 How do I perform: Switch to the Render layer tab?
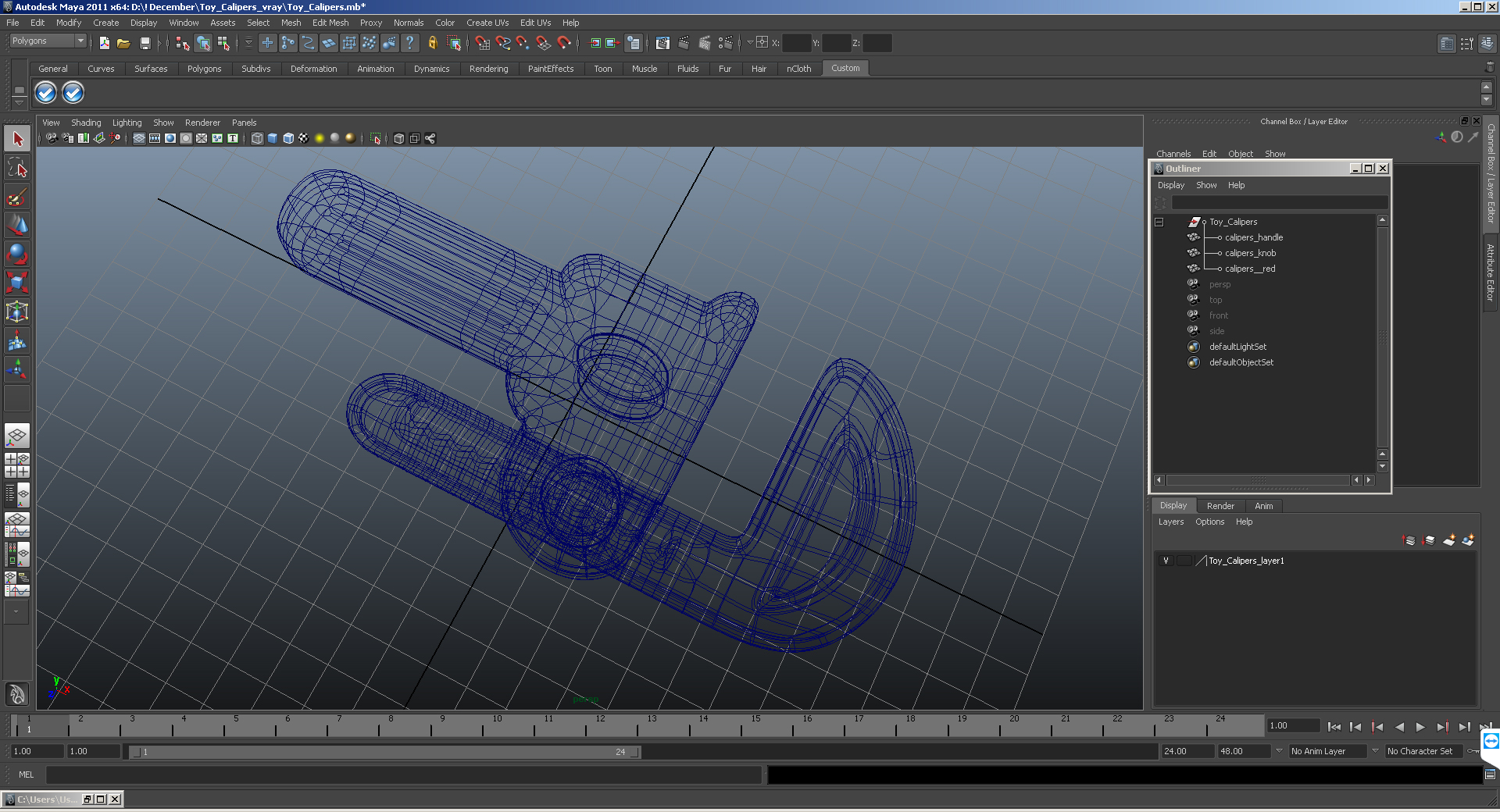[x=1220, y=506]
